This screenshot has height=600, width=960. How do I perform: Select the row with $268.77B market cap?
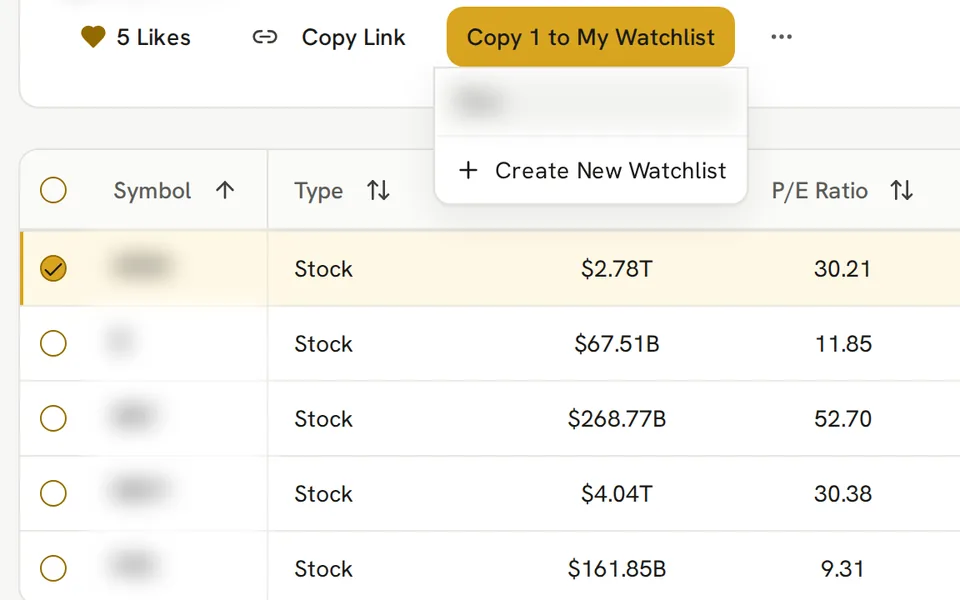[x=53, y=419]
